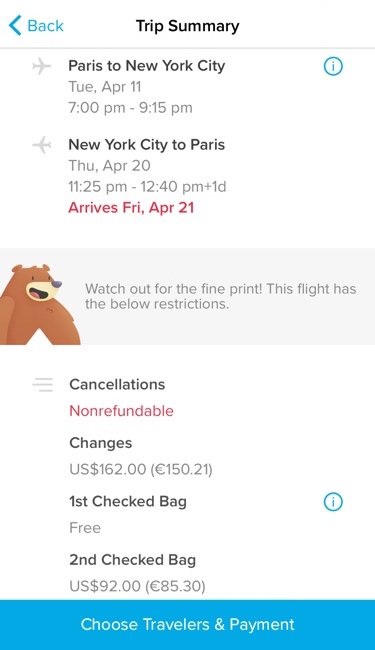The height and width of the screenshot is (650, 375).
Task: Go back using the Back label
Action: click(x=46, y=26)
